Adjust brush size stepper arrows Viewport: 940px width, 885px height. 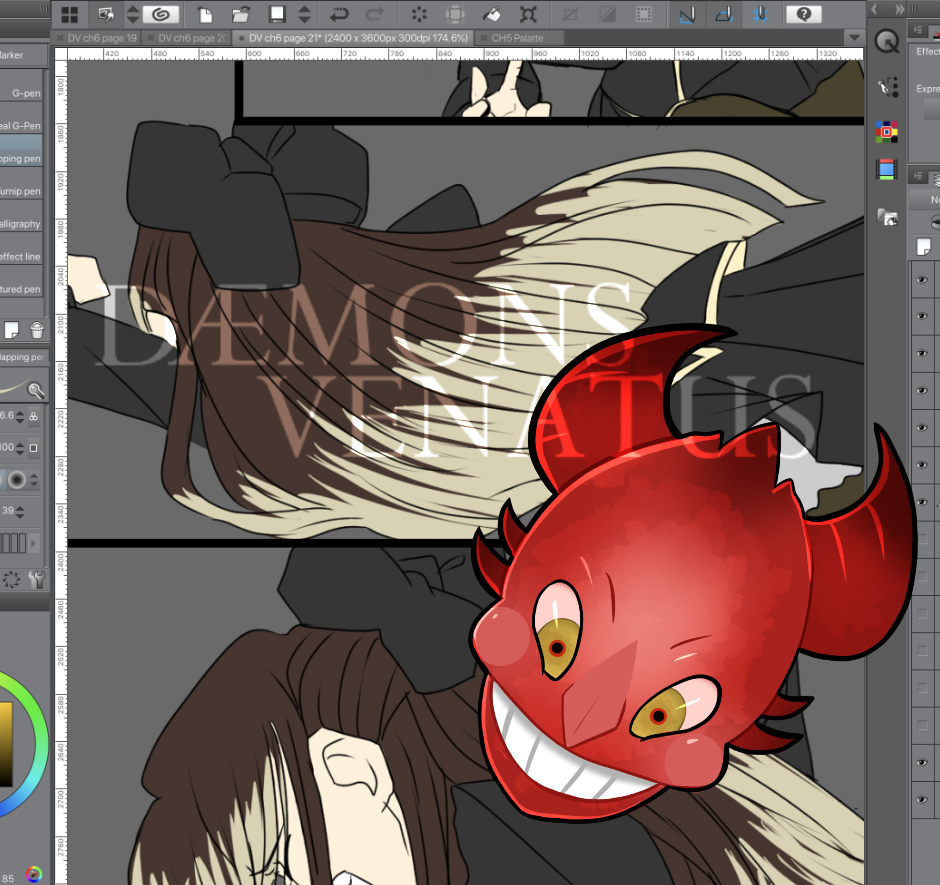34,415
